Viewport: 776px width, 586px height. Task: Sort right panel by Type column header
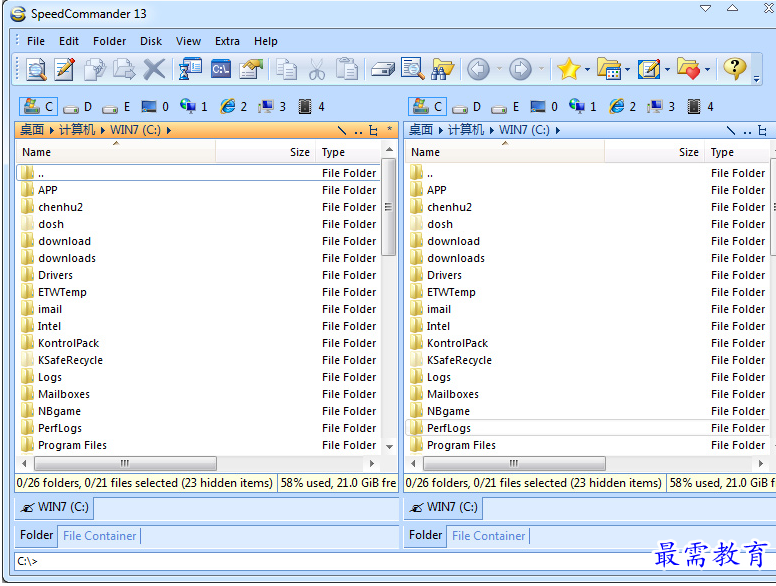point(737,152)
